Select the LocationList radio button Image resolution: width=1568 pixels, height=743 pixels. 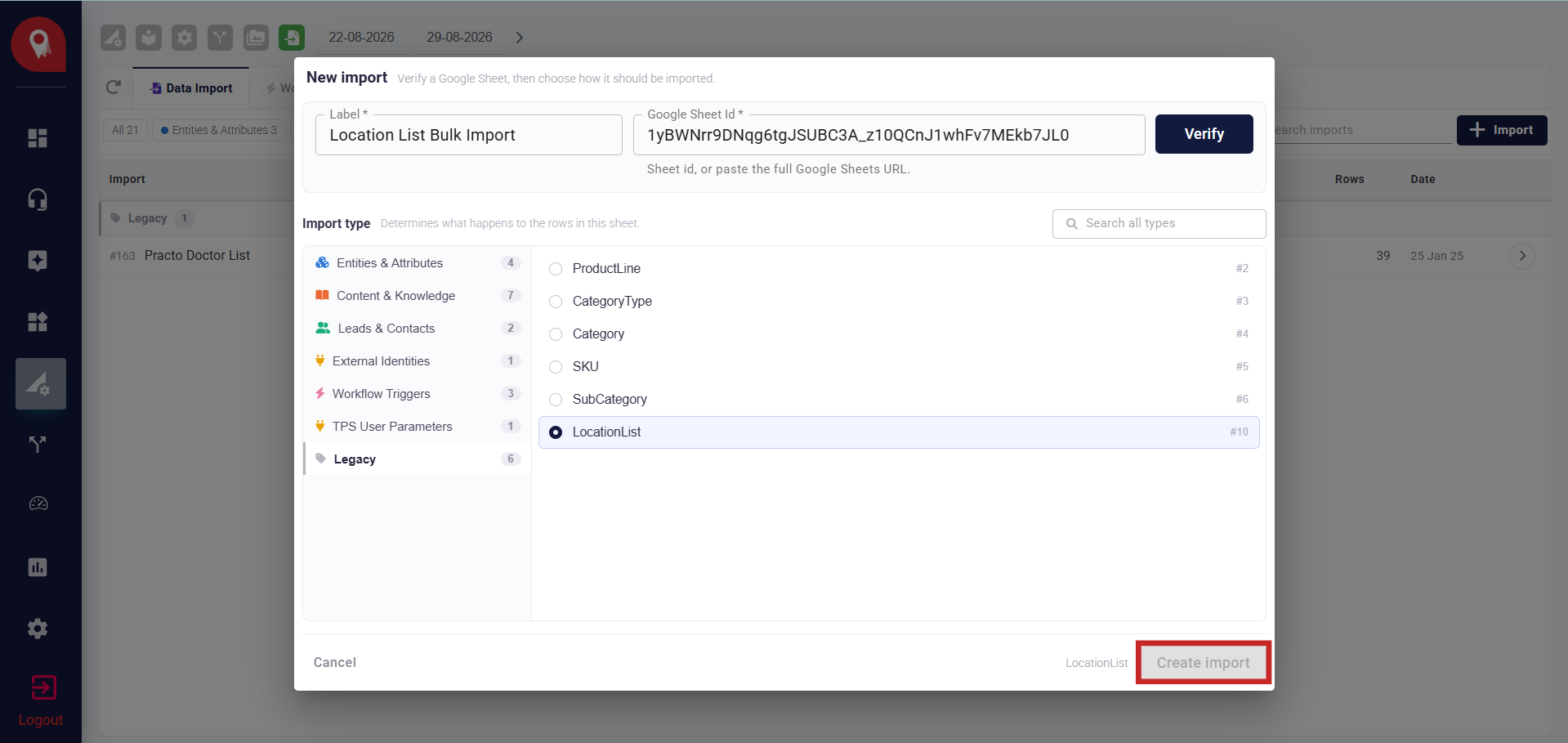(556, 432)
